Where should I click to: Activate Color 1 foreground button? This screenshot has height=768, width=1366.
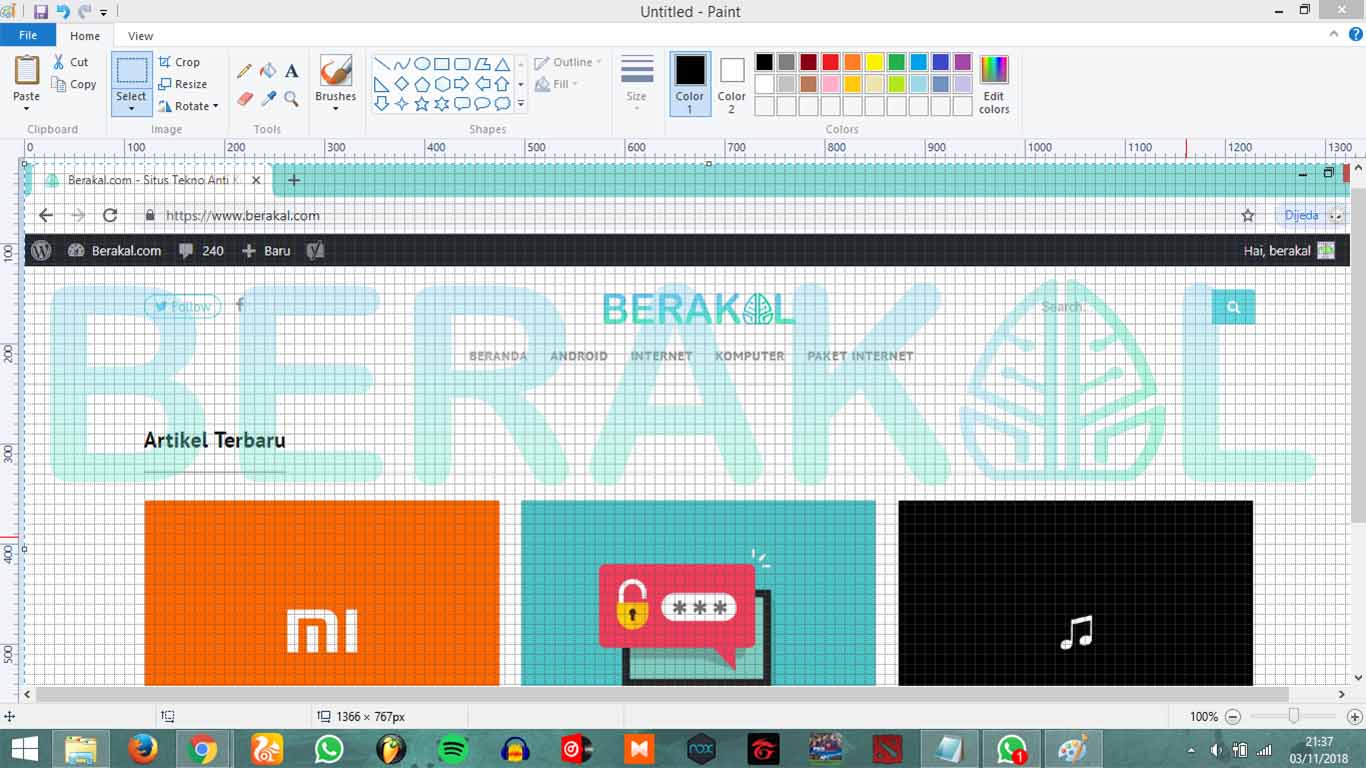click(690, 84)
